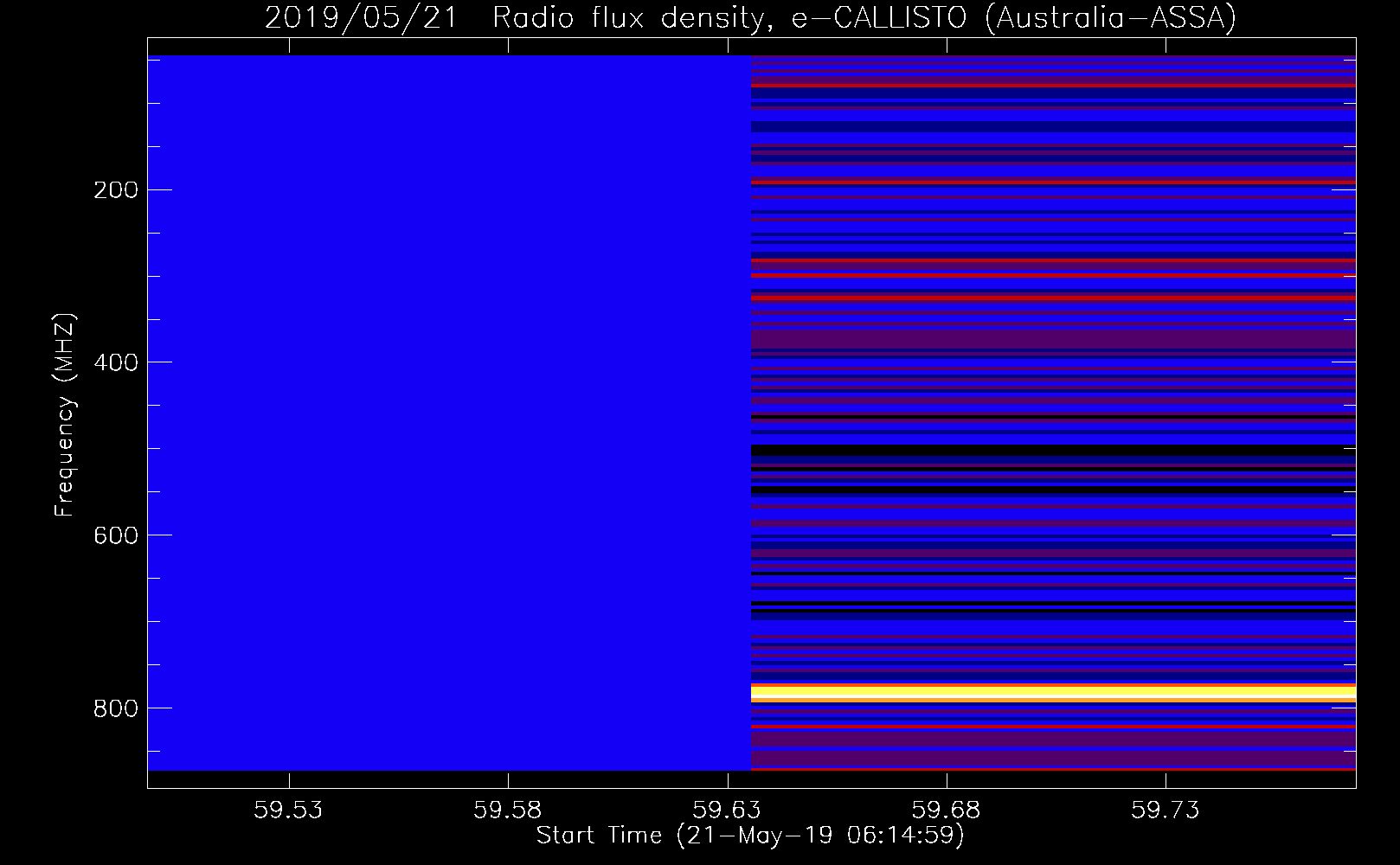This screenshot has height=865, width=1400.
Task: Click the 'Start Time (21-May-19 06:14:59)' x-axis label
Action: pyautogui.click(x=750, y=836)
